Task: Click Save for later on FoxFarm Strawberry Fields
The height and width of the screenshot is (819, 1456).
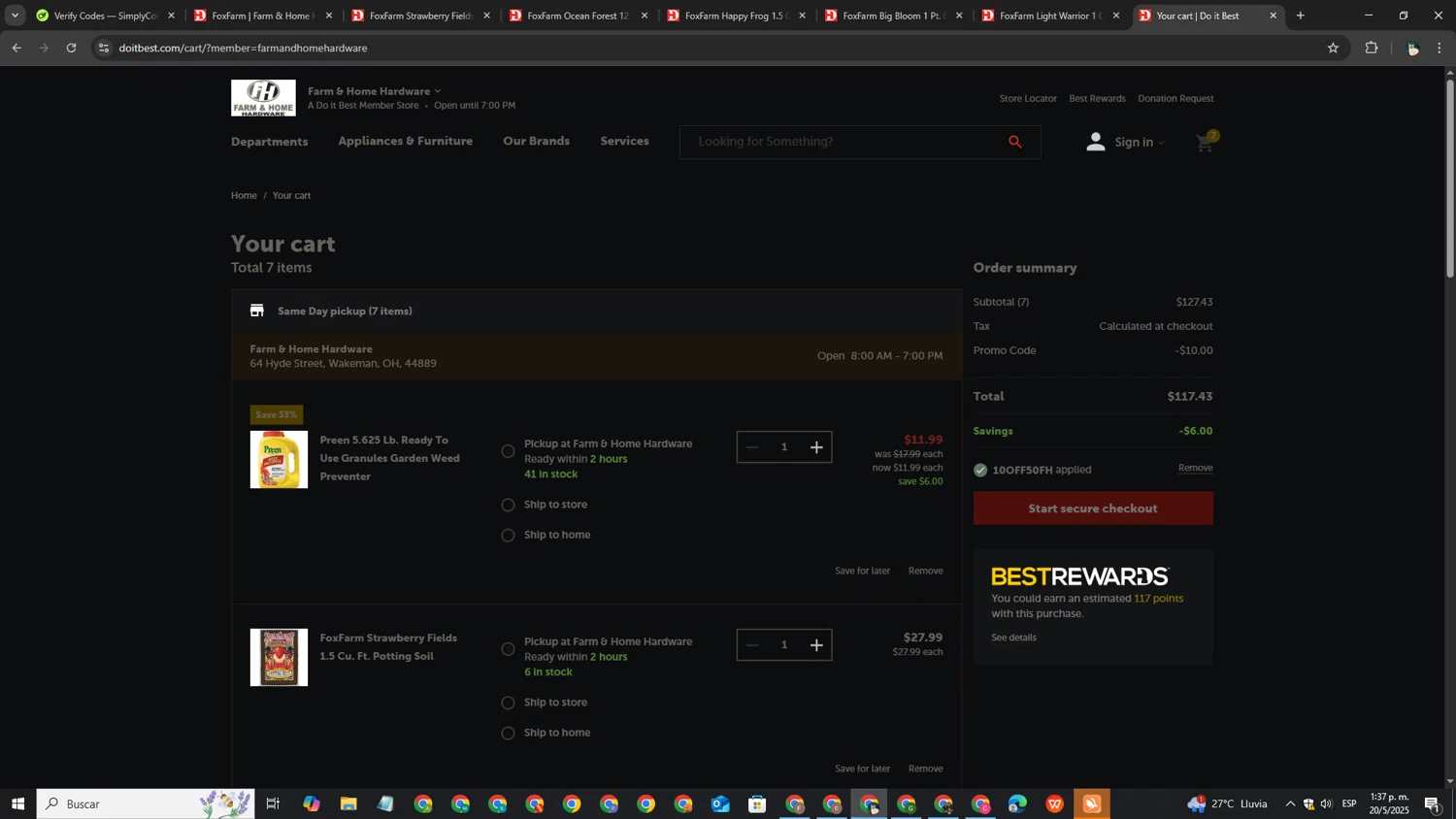Action: (862, 769)
